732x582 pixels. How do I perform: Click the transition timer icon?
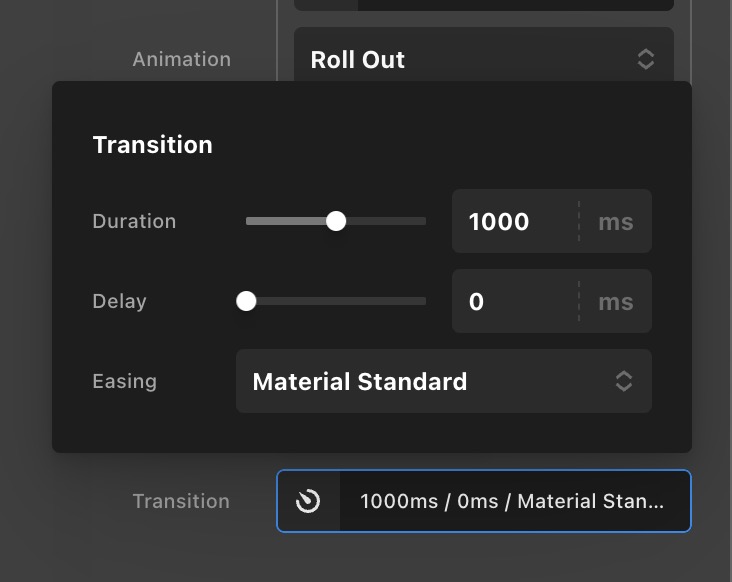(x=309, y=501)
